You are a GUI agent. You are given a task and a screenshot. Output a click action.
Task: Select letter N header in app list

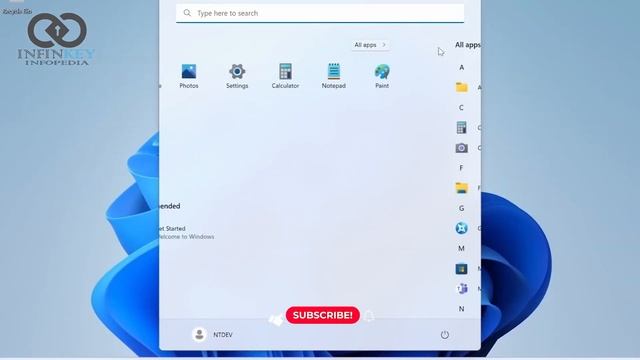pyautogui.click(x=461, y=309)
